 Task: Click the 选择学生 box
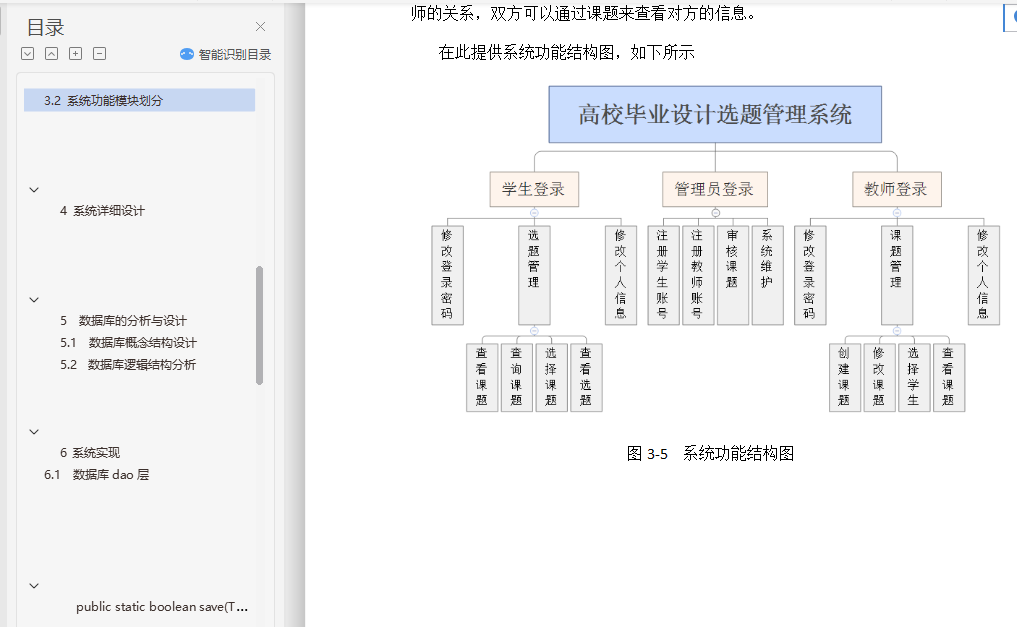[914, 377]
